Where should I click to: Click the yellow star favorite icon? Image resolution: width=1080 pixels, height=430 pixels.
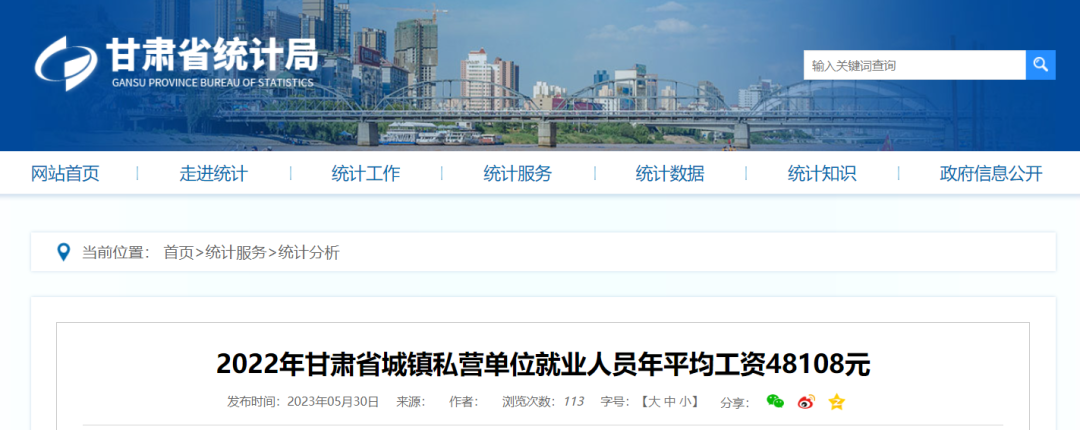(x=836, y=402)
